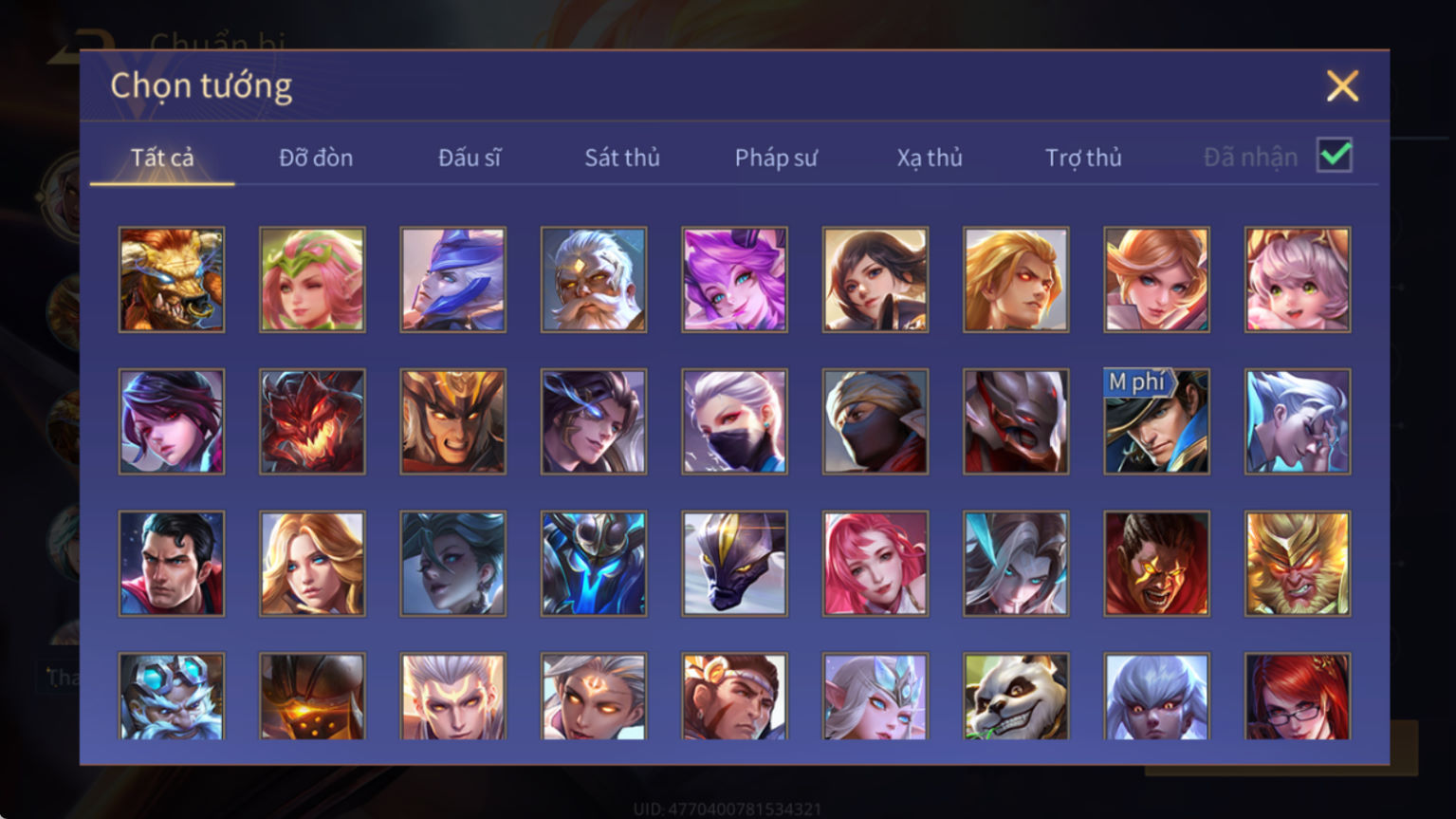Switch to the Đấu sĩ tab

click(470, 158)
